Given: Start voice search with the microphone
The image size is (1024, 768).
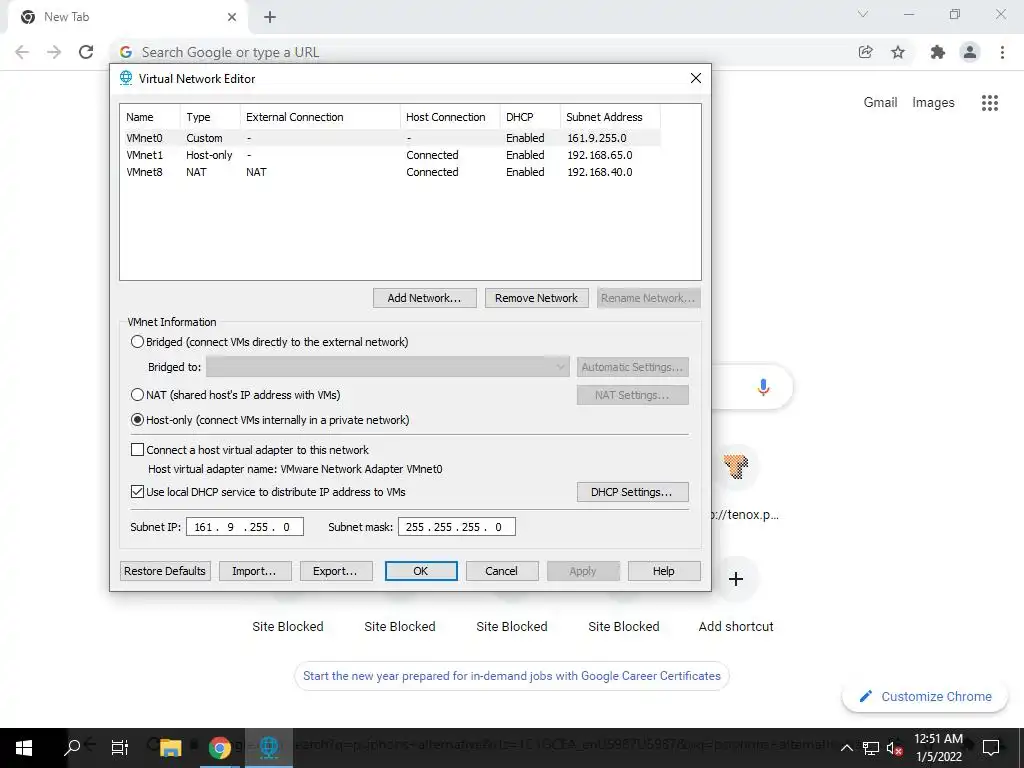Looking at the screenshot, I should (763, 387).
